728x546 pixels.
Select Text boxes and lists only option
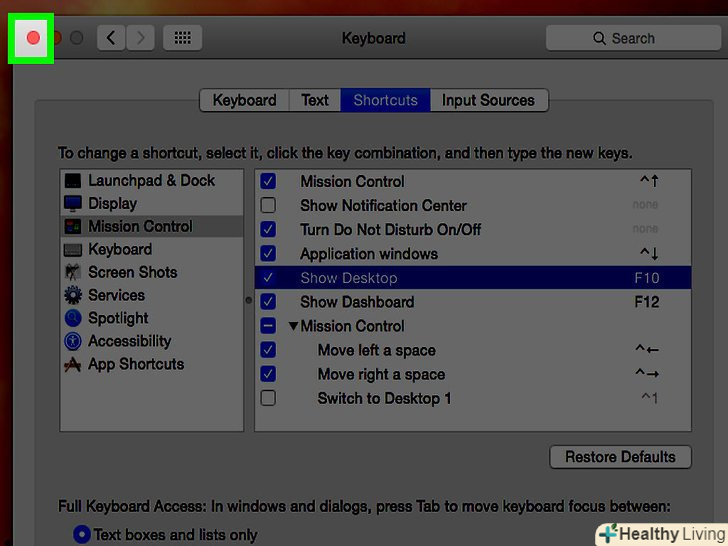tap(82, 535)
